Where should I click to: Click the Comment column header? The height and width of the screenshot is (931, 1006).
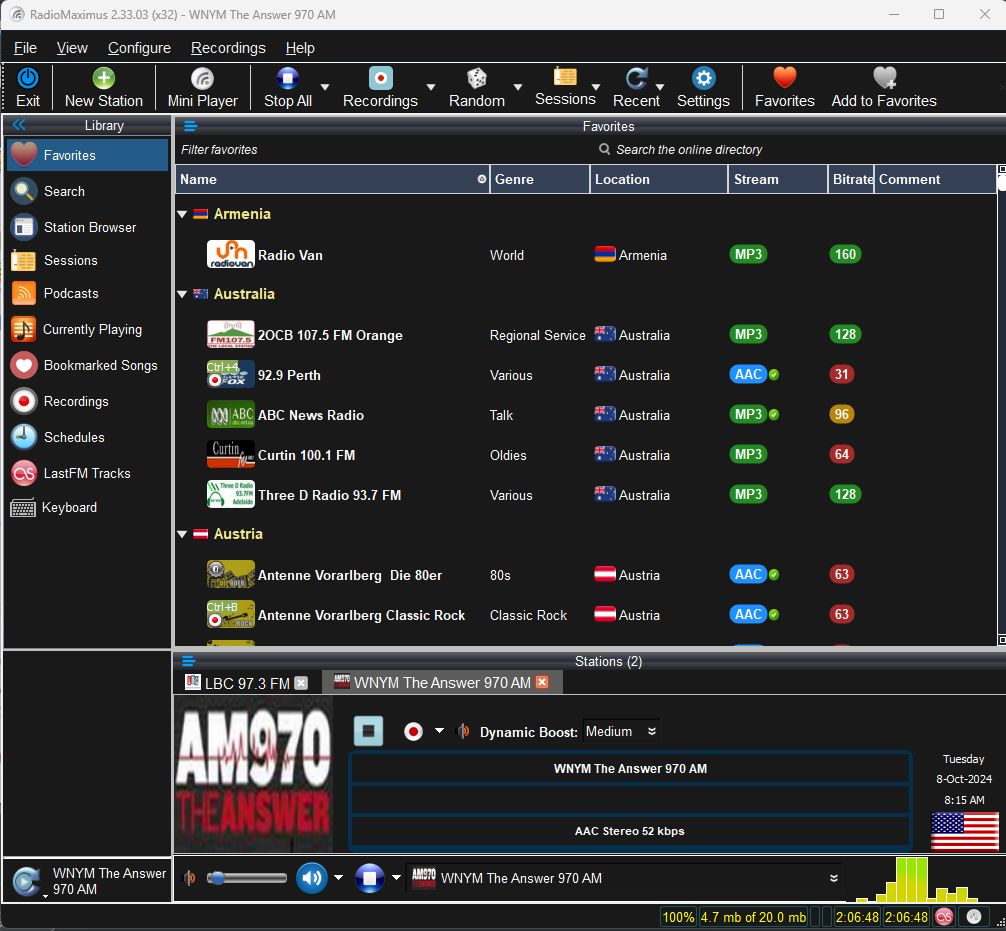(x=935, y=180)
